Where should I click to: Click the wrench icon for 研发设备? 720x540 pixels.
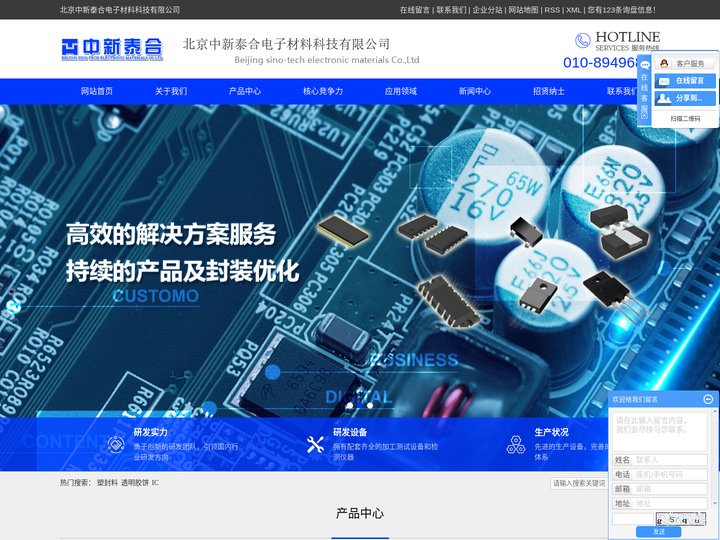click(x=315, y=444)
